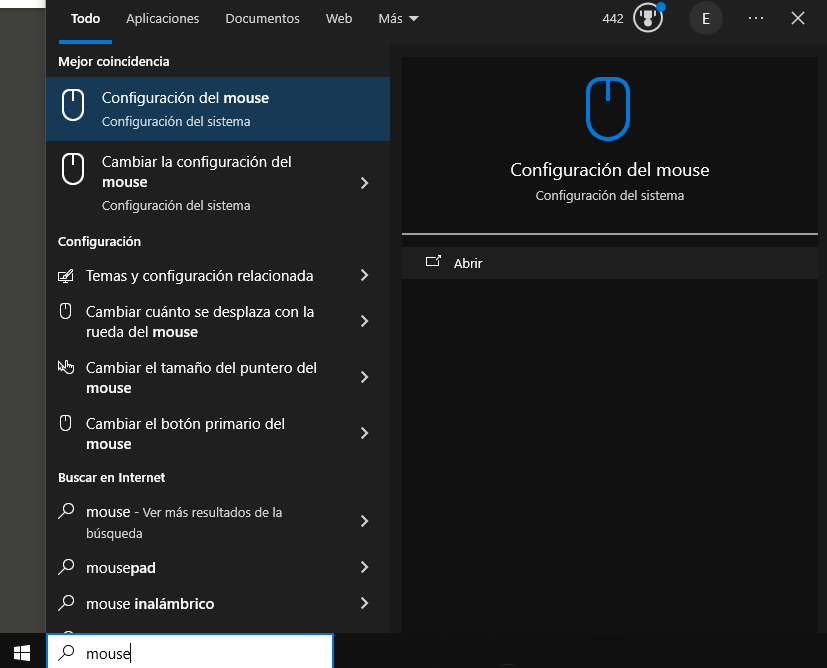Select the Web search tab
This screenshot has height=668, width=827.
[339, 19]
